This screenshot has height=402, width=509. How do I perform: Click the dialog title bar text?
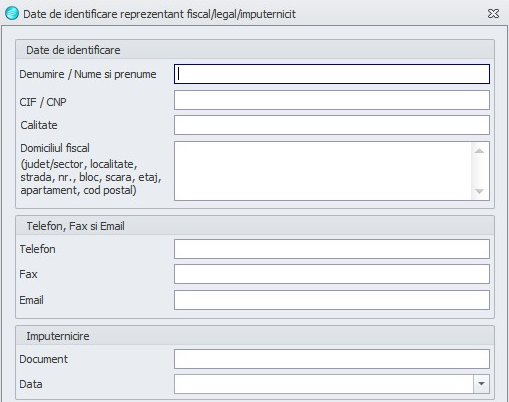click(x=159, y=14)
